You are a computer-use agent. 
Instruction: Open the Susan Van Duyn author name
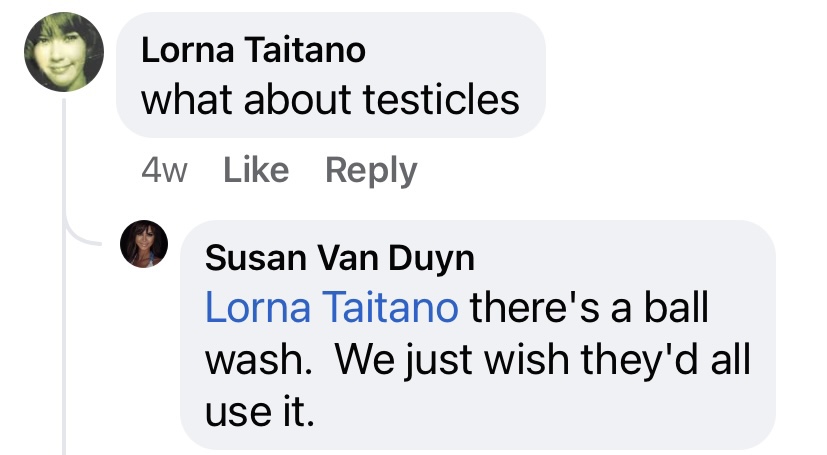click(x=339, y=259)
